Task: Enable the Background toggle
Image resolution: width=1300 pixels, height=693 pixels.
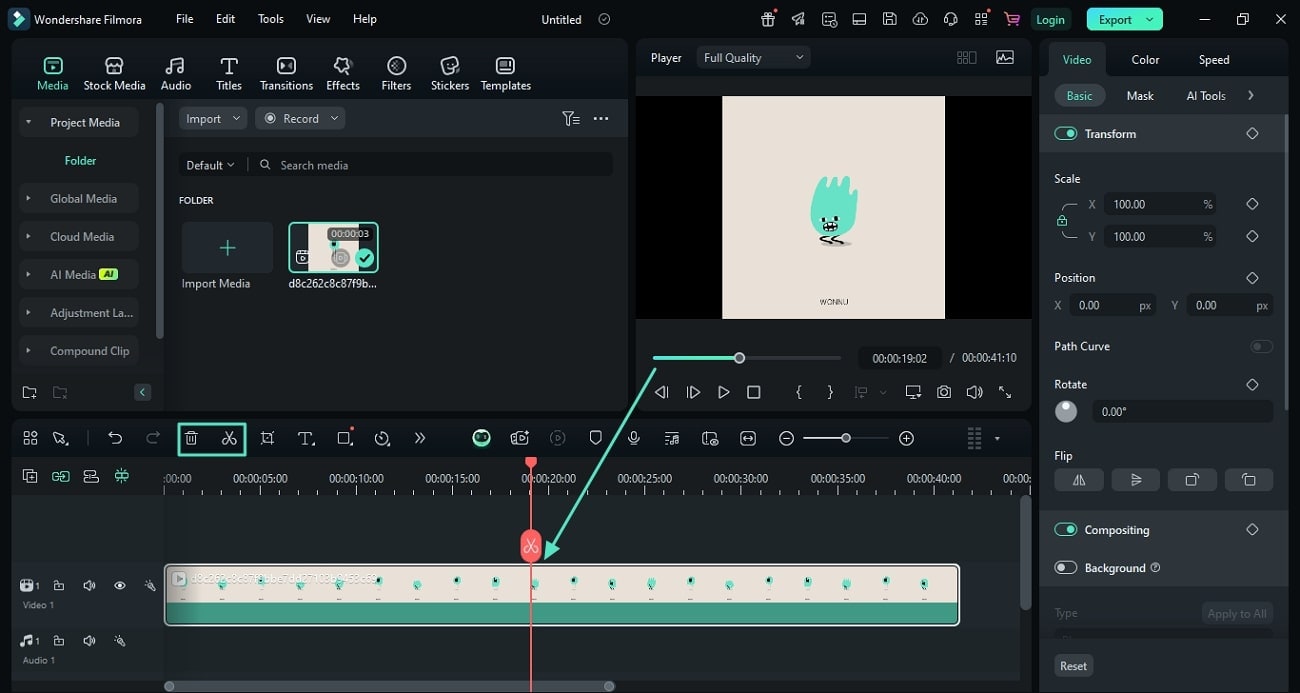Action: point(1065,568)
